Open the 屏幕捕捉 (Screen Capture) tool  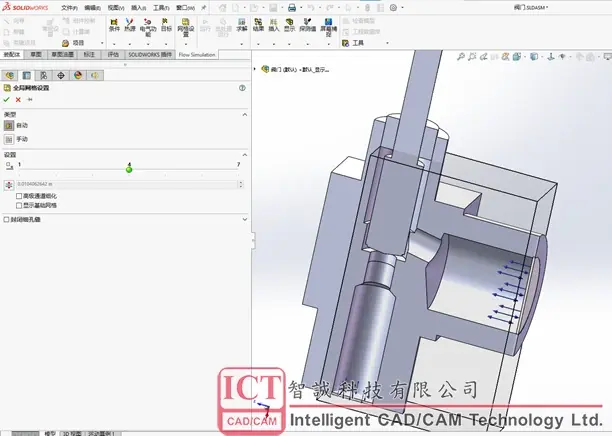pos(329,27)
